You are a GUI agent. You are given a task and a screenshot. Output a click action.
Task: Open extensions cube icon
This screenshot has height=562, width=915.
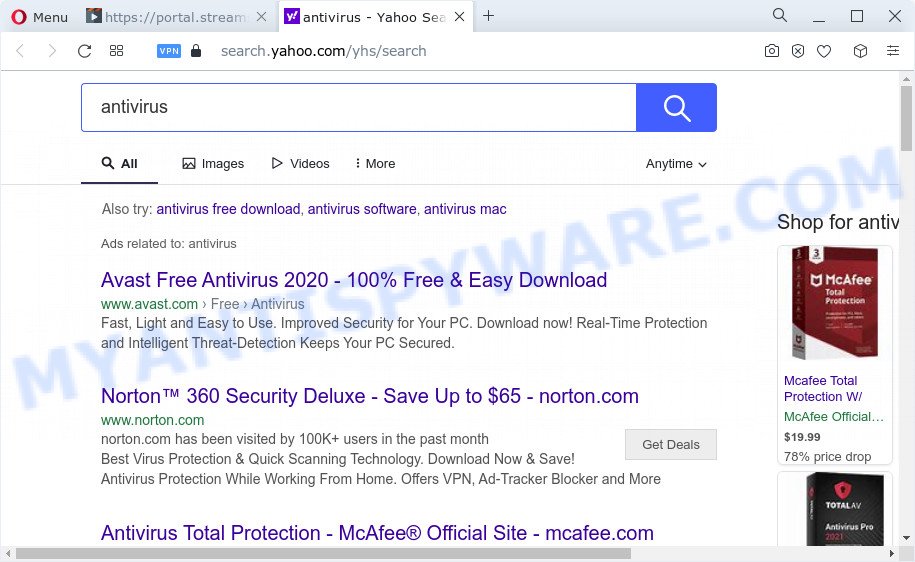pos(860,51)
